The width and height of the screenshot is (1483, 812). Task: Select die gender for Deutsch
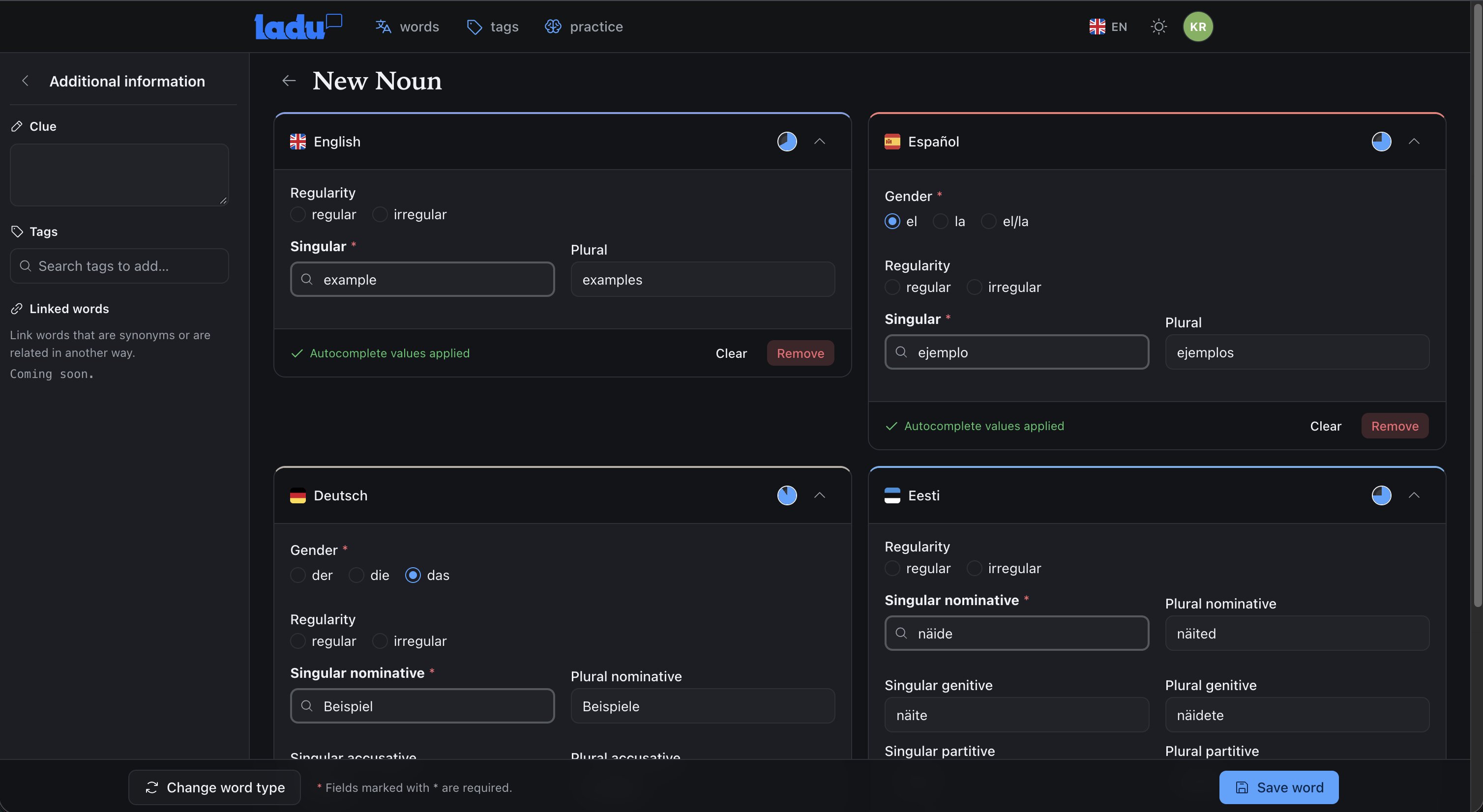click(356, 576)
